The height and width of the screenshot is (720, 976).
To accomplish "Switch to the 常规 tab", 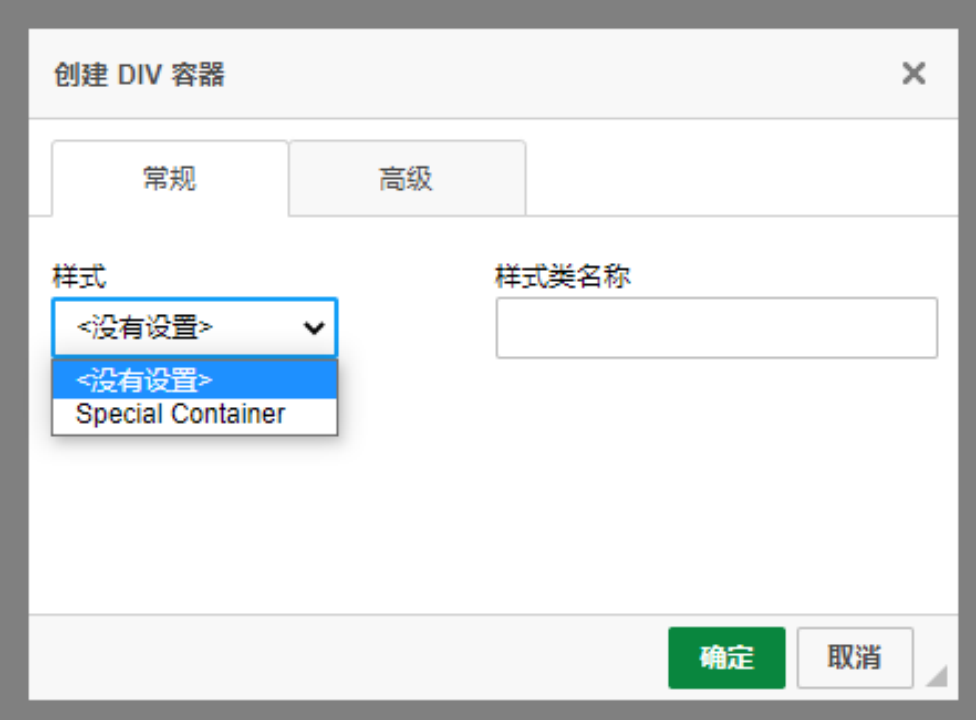I will tap(170, 179).
